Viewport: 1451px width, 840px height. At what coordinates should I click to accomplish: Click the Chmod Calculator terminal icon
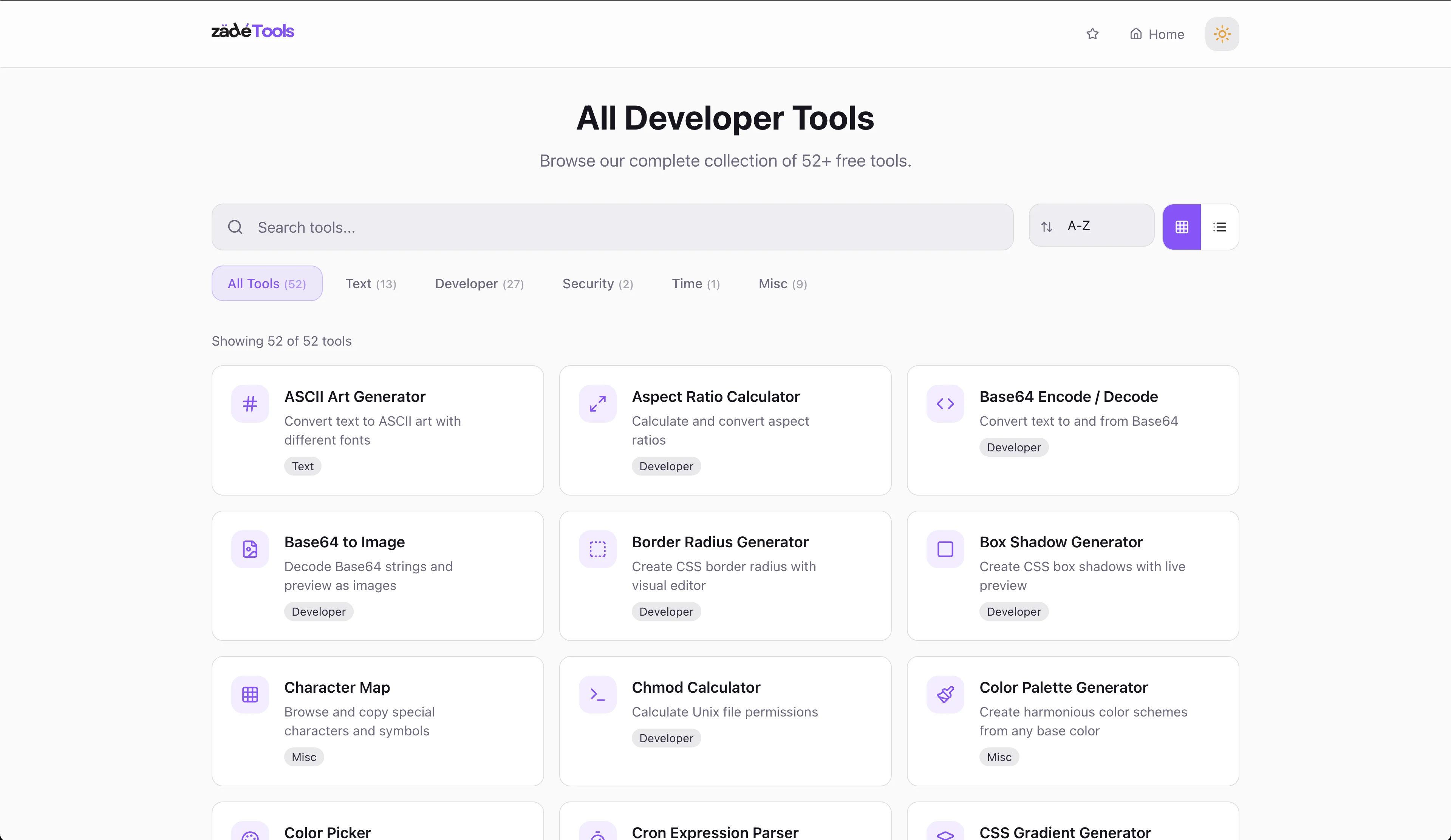pyautogui.click(x=598, y=695)
